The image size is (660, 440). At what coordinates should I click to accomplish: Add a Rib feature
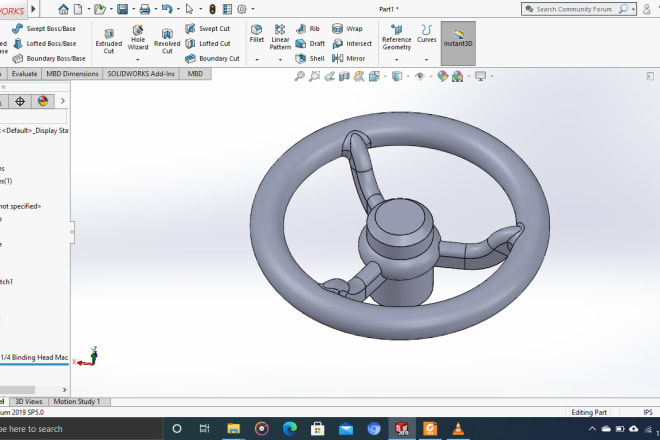pos(308,29)
